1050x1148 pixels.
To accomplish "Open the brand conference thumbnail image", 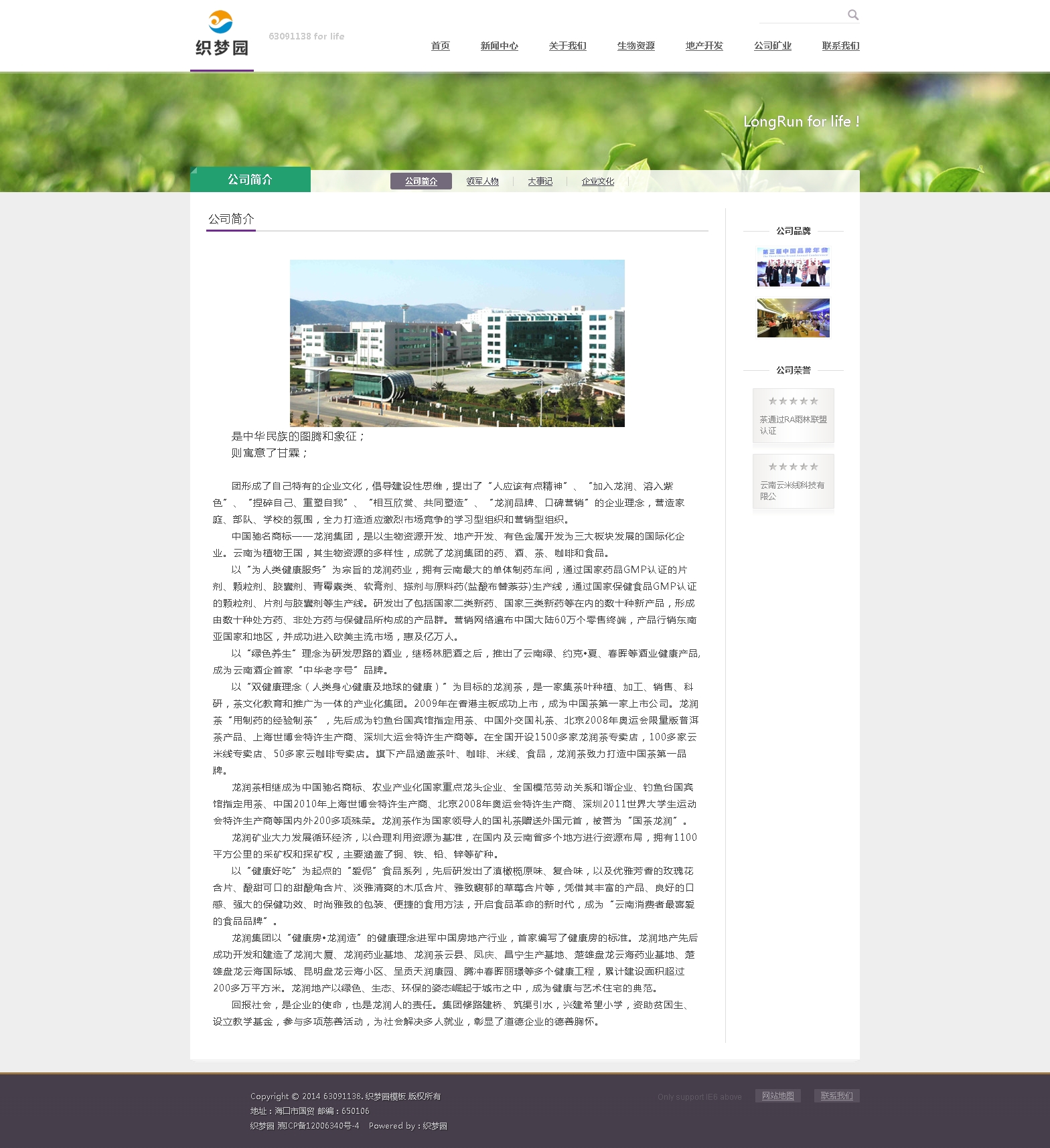I will click(793, 266).
